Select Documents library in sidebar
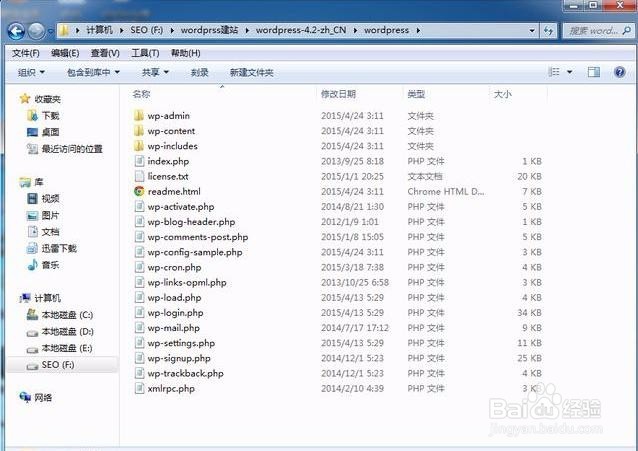Screen dimensions: 638x451 pyautogui.click(x=44, y=232)
